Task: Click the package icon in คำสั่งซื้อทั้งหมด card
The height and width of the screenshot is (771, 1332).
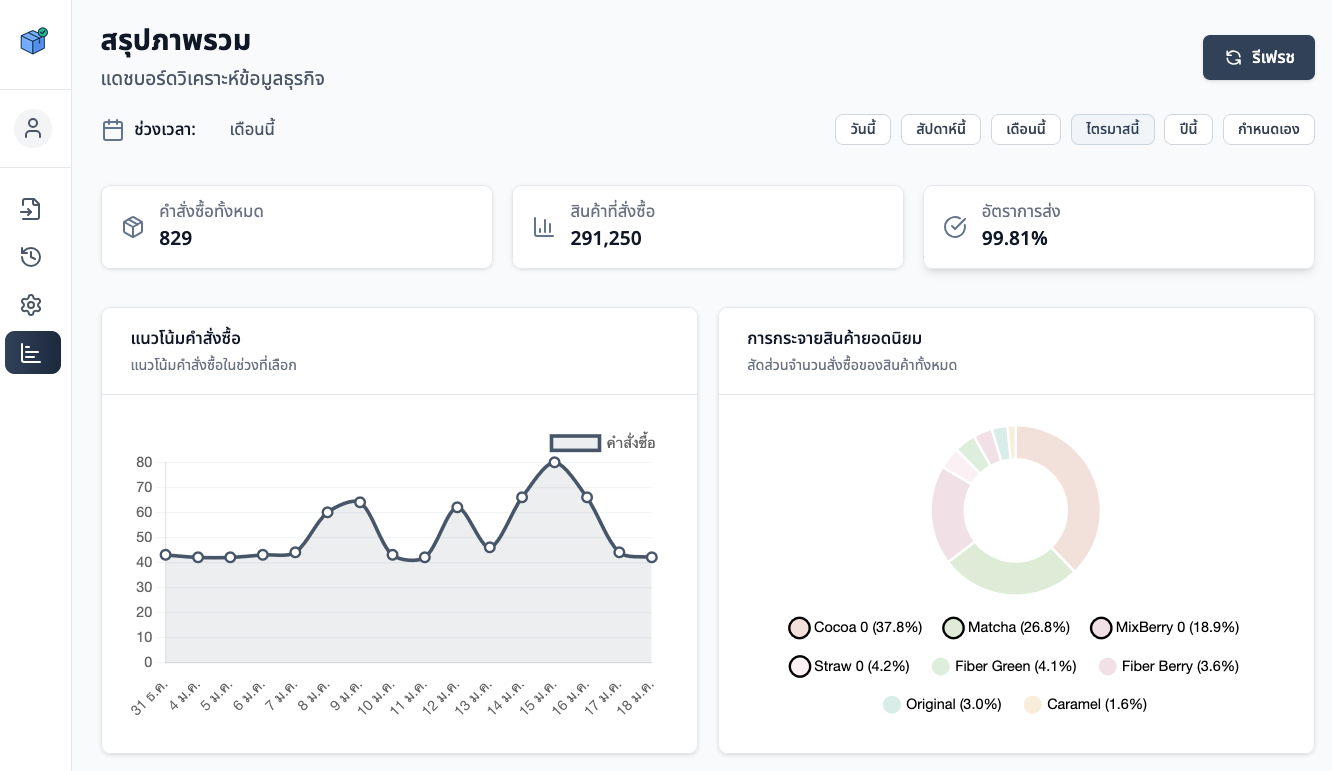Action: [x=133, y=227]
